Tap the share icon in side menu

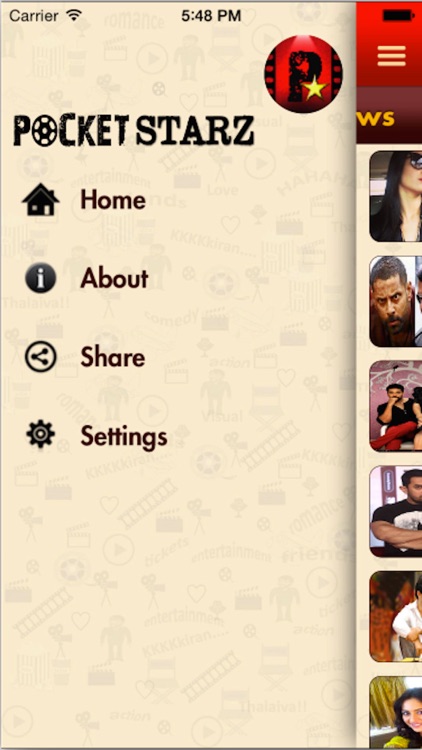point(41,357)
